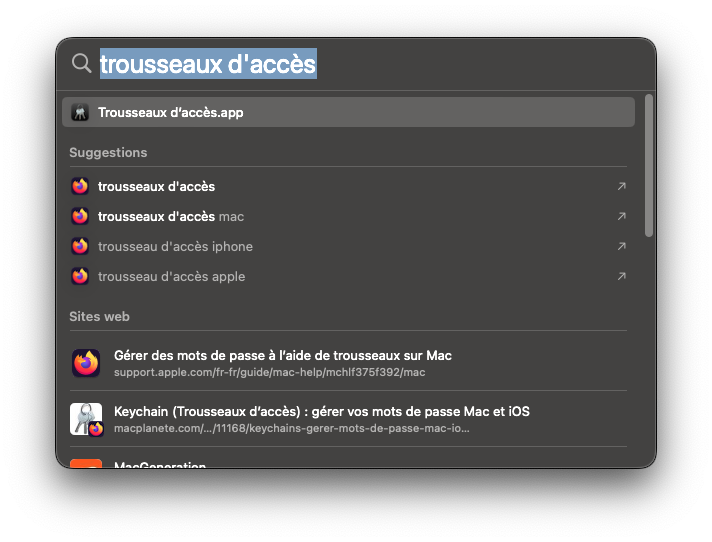712x542 pixels.
Task: Click the Trousseaux d'accès app keychain icon
Action: click(80, 112)
